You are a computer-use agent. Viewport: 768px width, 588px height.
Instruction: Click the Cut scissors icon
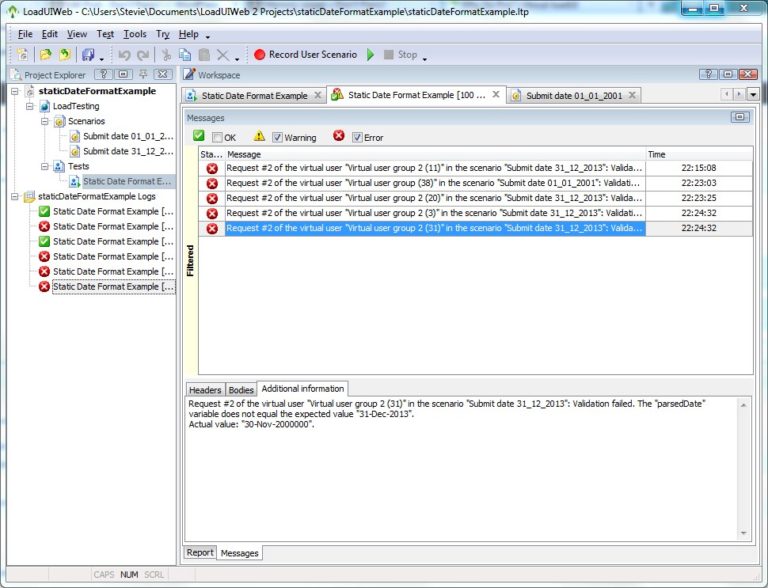point(167,55)
